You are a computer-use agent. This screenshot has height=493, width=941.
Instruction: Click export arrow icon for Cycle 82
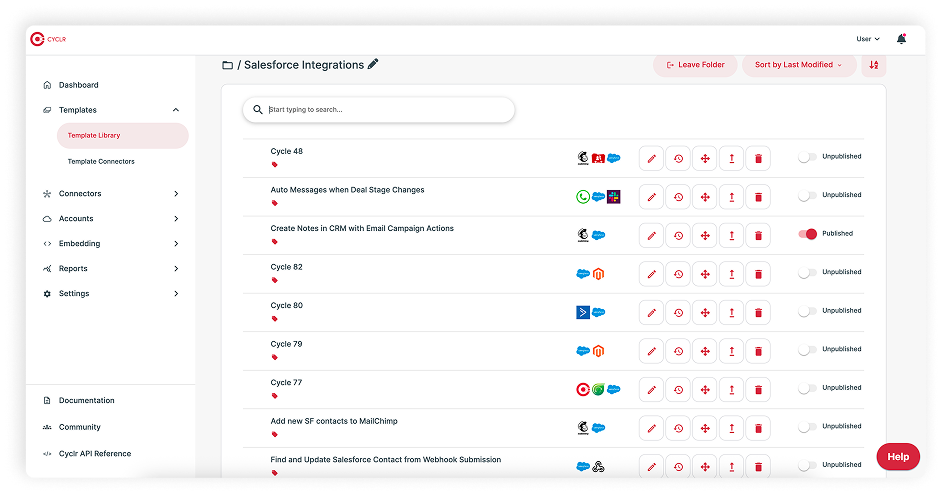732,274
